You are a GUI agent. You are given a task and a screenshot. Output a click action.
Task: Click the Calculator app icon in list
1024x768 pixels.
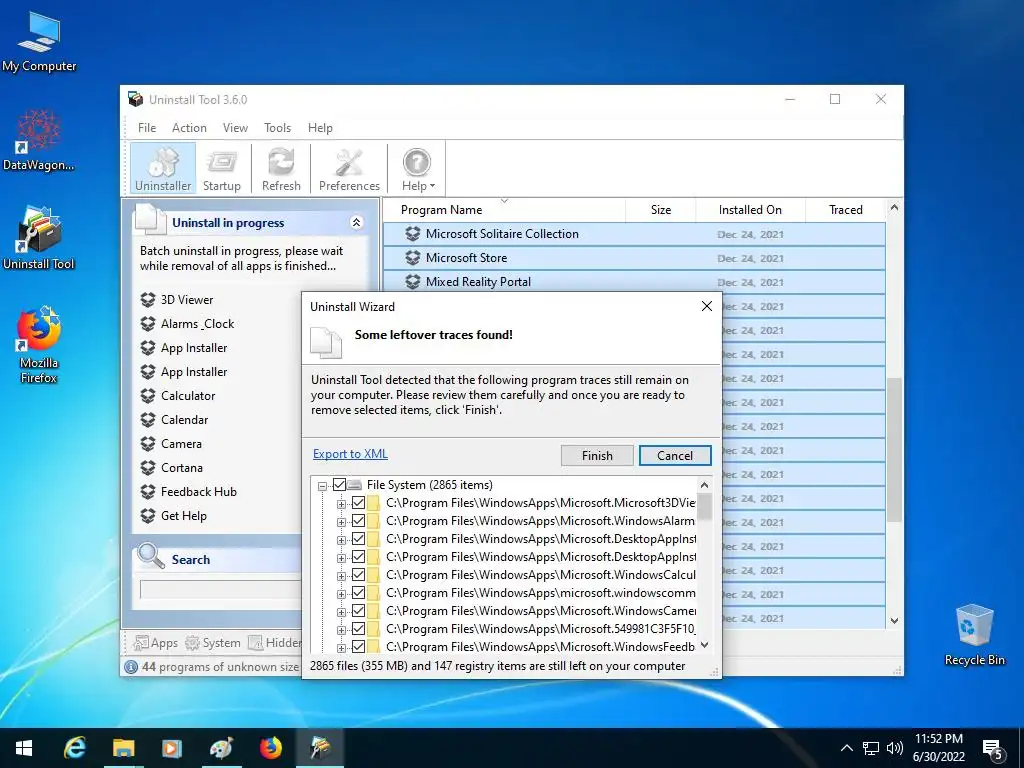pyautogui.click(x=148, y=396)
